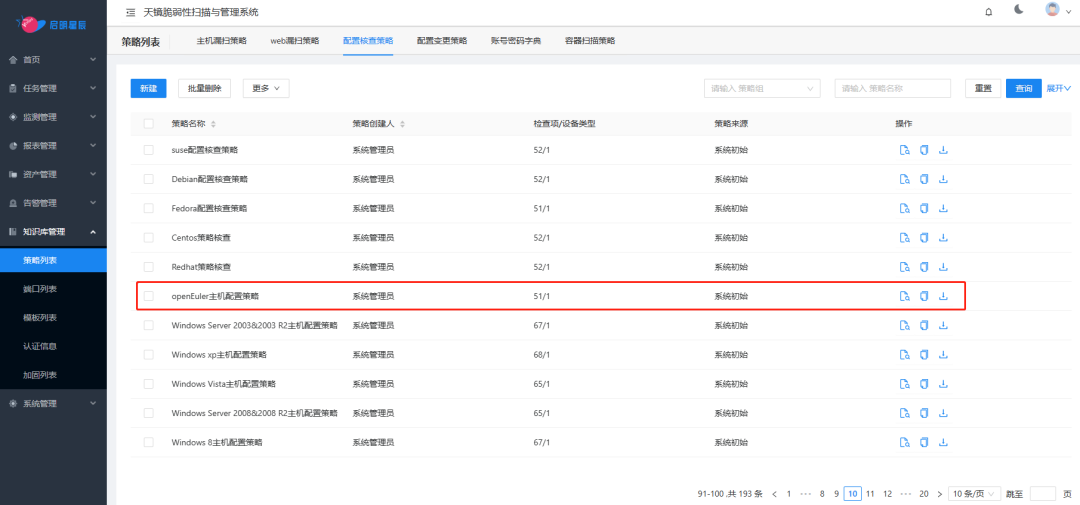
Task: Download the openEuler主机配置策略 policy
Action: tap(943, 296)
